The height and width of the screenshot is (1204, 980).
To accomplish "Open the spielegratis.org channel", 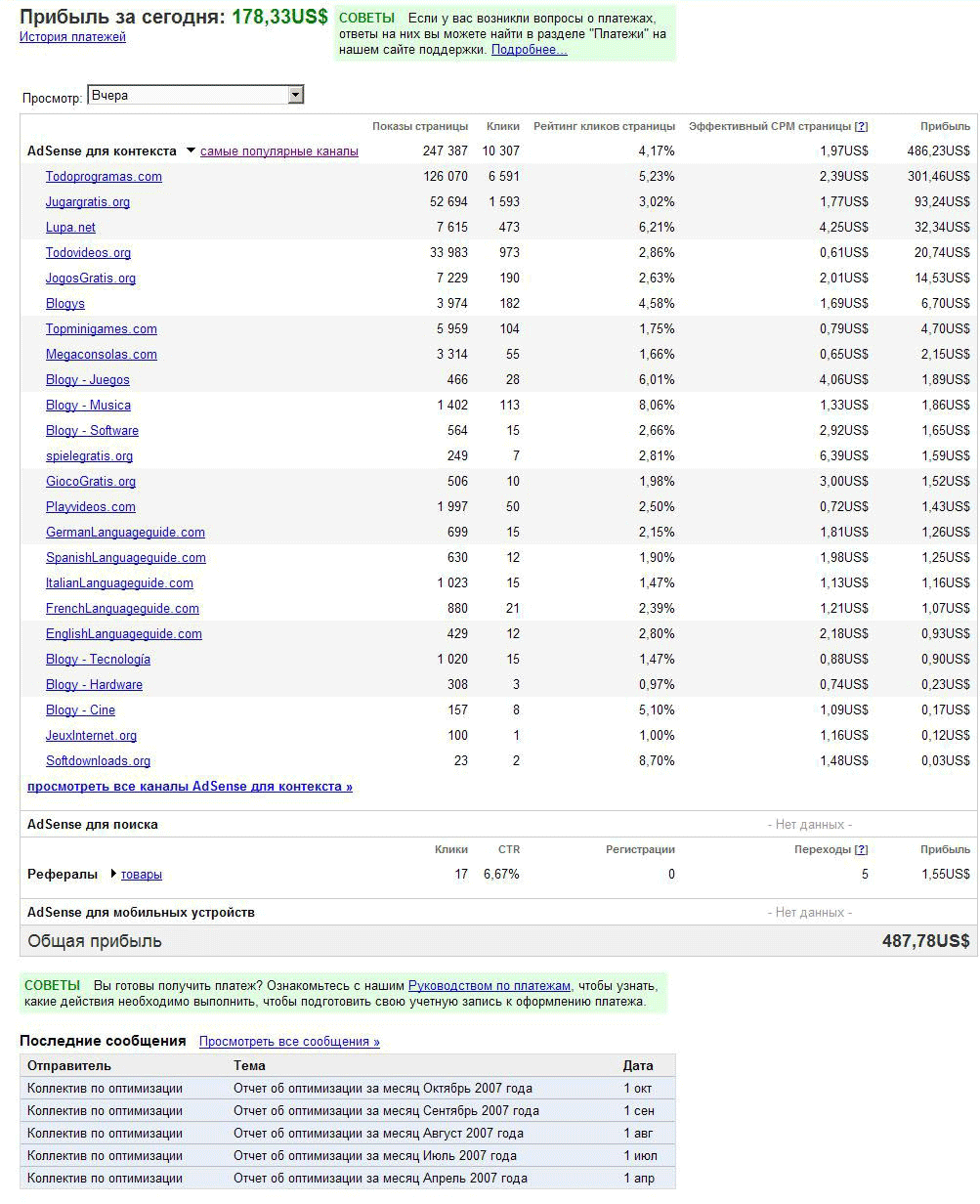I will (x=89, y=456).
